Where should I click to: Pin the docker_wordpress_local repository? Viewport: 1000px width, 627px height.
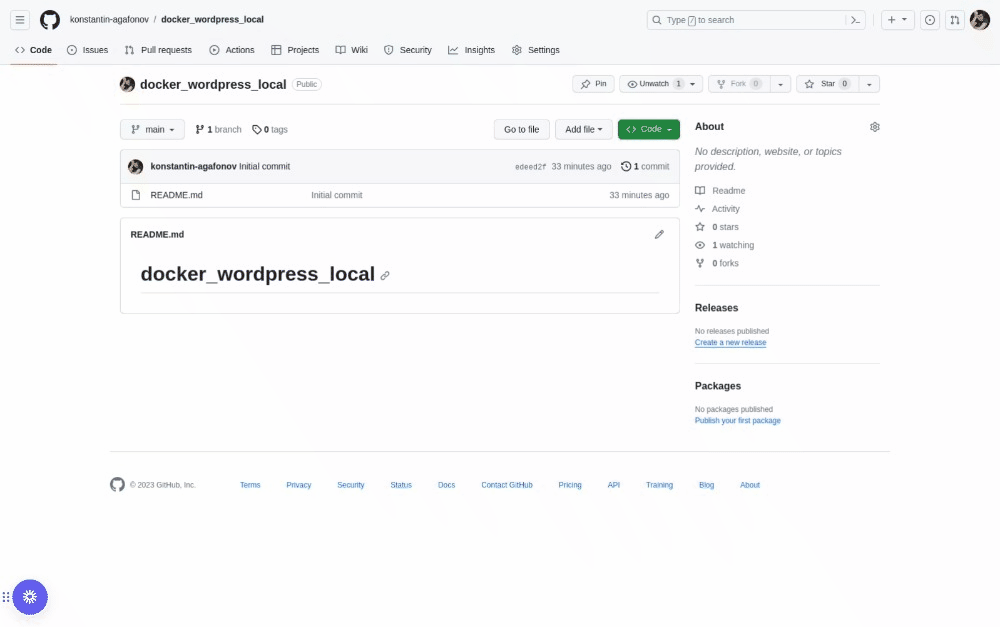pos(593,84)
